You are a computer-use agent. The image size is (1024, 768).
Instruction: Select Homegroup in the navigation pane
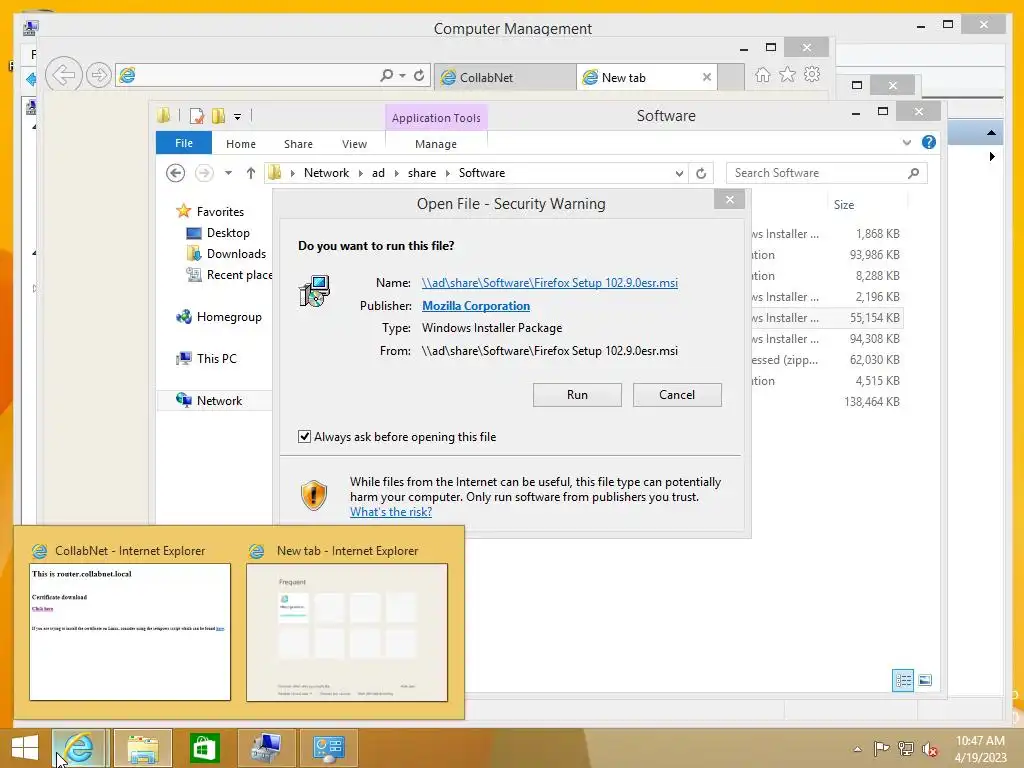[x=229, y=317]
